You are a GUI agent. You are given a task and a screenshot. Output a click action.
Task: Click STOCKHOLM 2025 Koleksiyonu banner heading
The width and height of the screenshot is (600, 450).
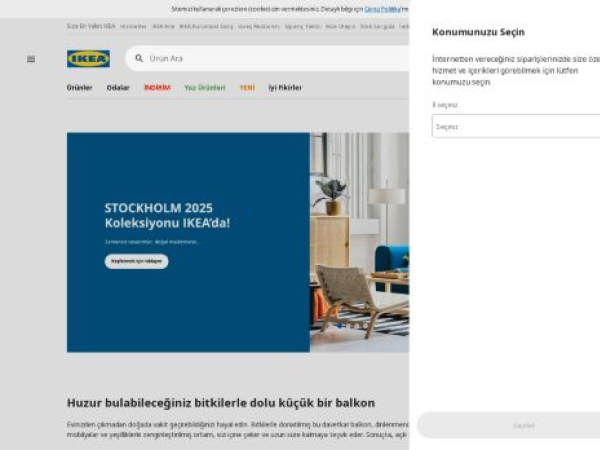coord(167,215)
